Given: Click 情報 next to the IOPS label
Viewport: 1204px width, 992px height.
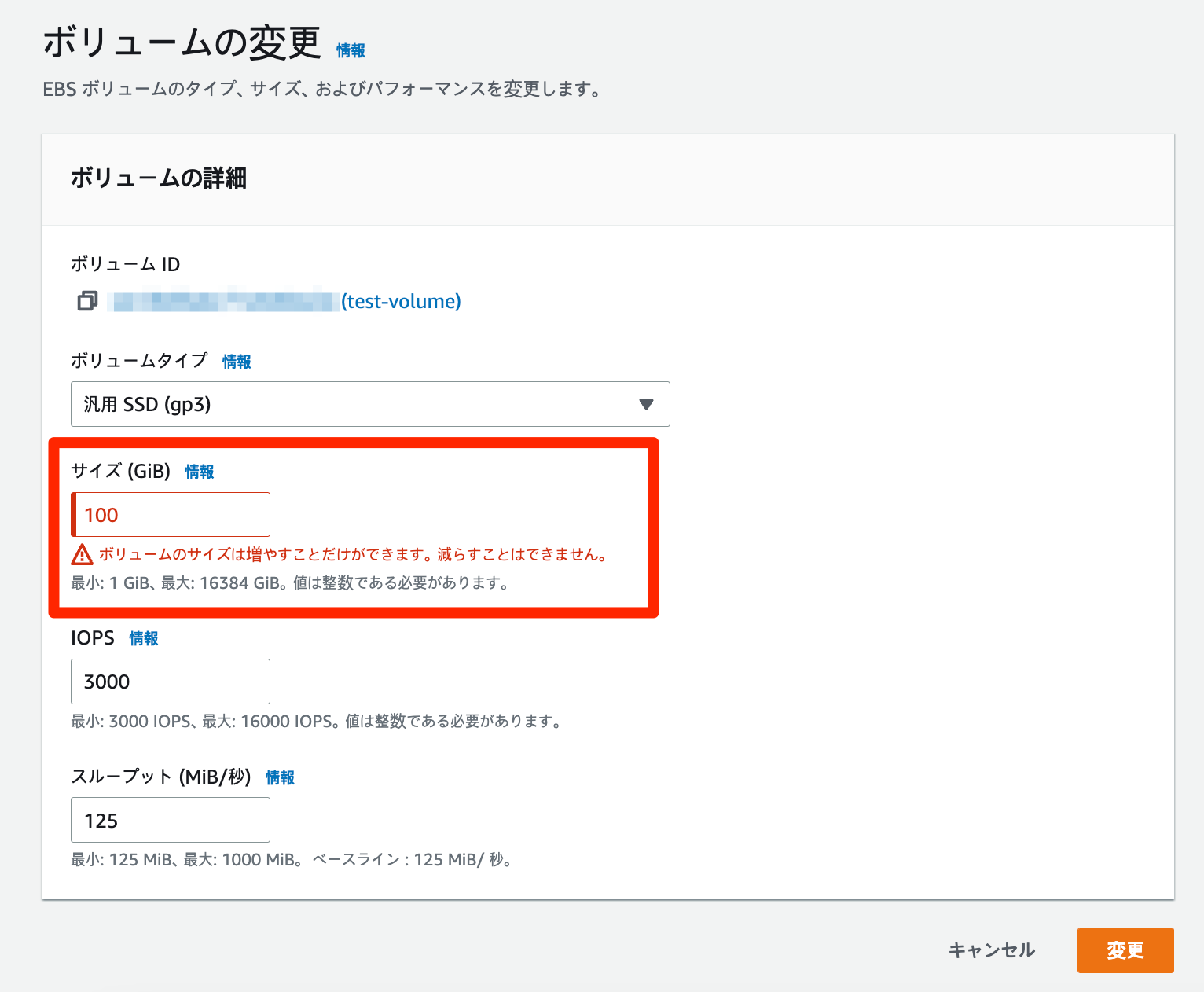Looking at the screenshot, I should click(143, 638).
